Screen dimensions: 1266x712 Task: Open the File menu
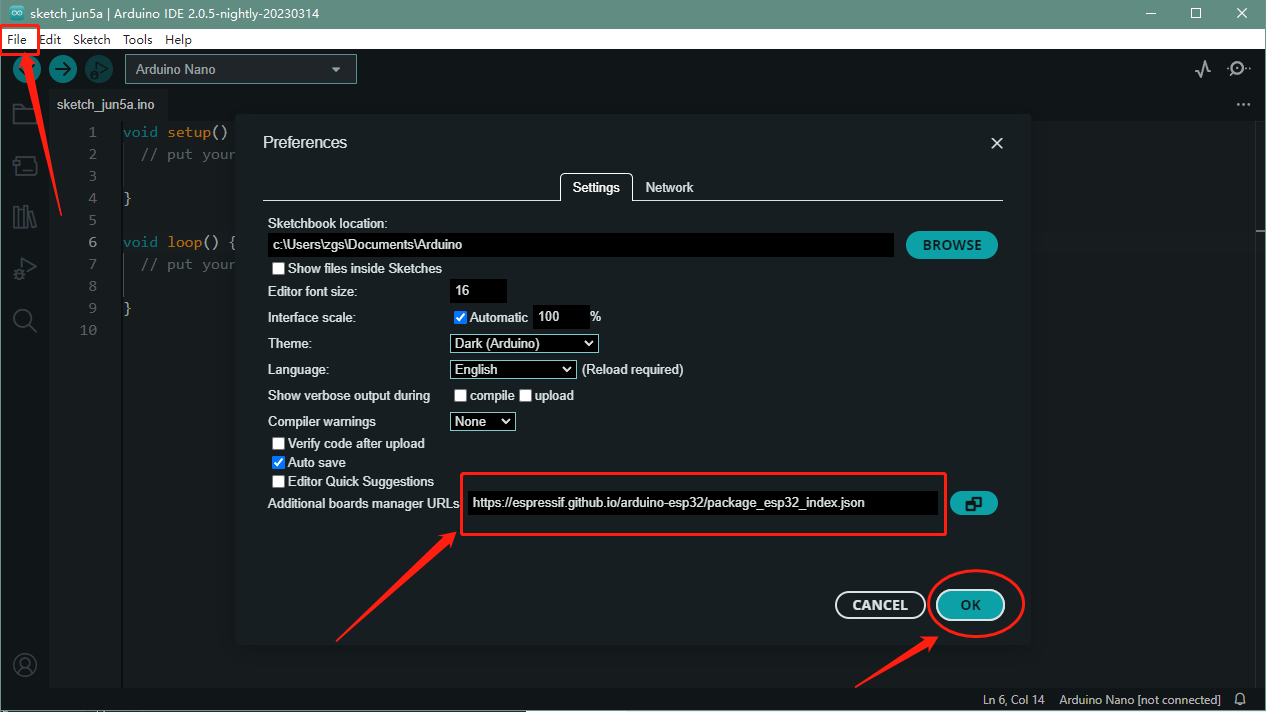pyautogui.click(x=16, y=39)
